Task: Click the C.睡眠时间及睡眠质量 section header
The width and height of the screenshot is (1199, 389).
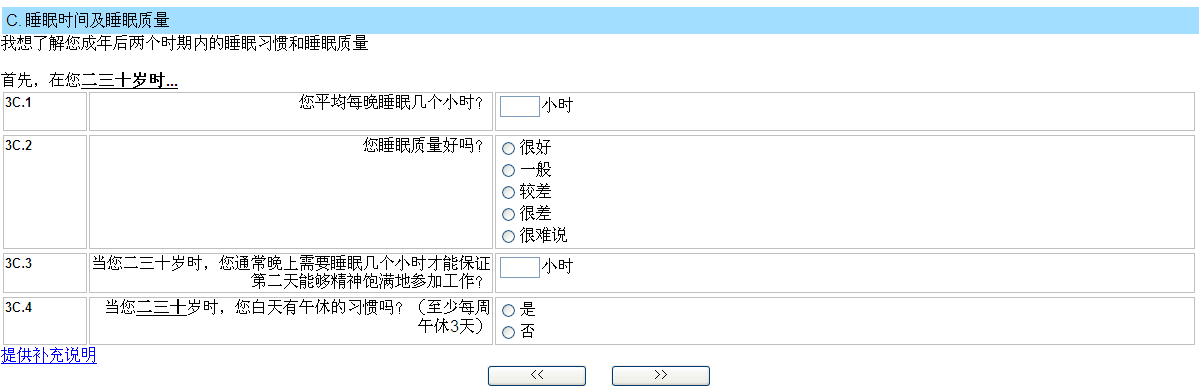Action: (x=600, y=21)
